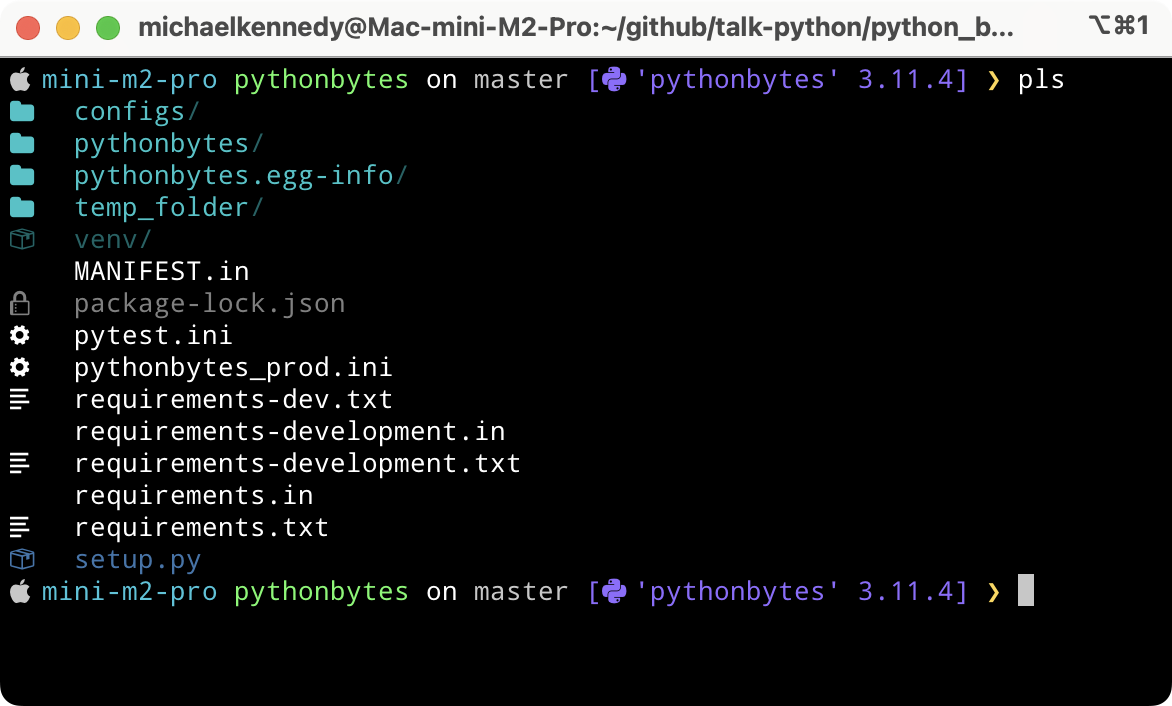This screenshot has width=1172, height=706.
Task: Click the text lines icon beside requirements.txt
Action: 20,527
